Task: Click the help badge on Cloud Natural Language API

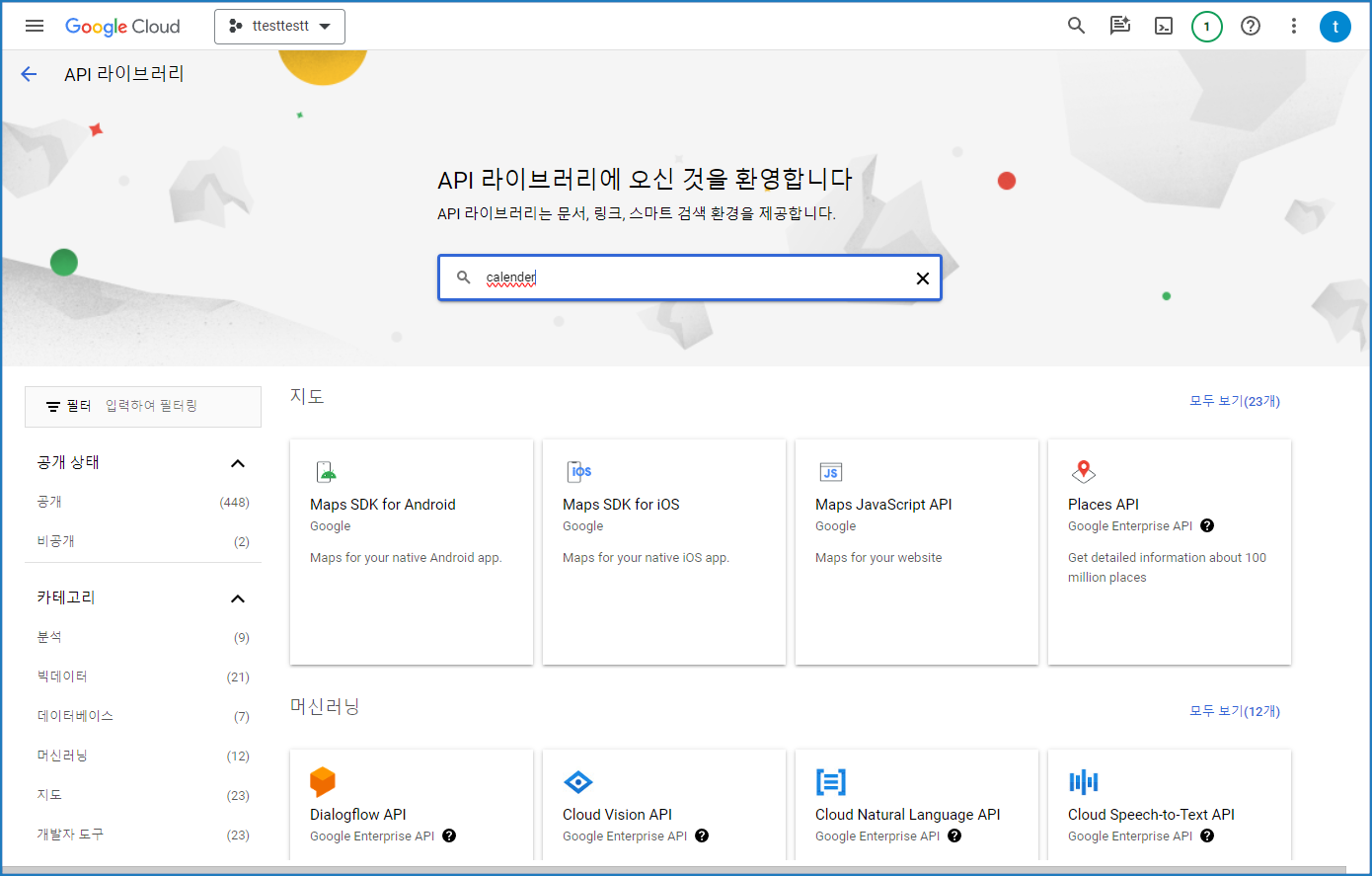Action: [x=953, y=836]
